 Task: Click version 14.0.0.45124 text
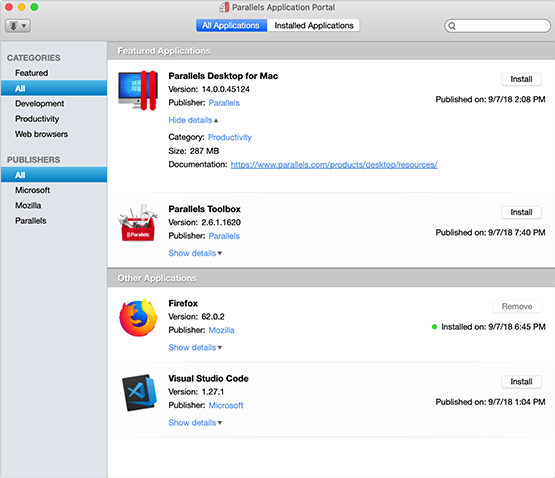coord(226,89)
